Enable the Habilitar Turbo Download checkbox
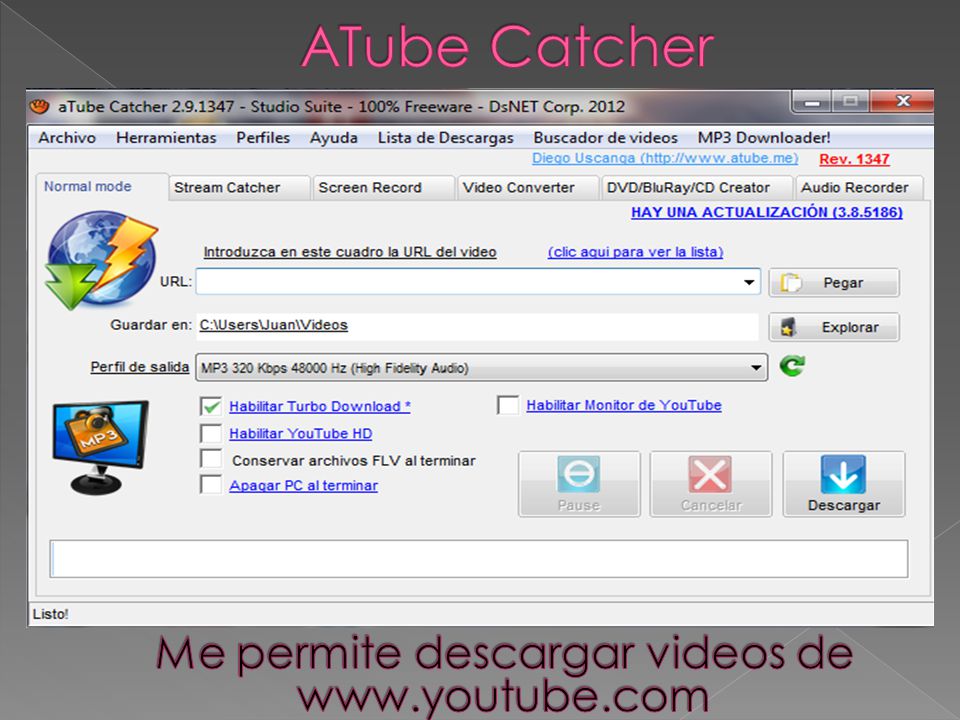Screen dimensions: 960x720 211,406
